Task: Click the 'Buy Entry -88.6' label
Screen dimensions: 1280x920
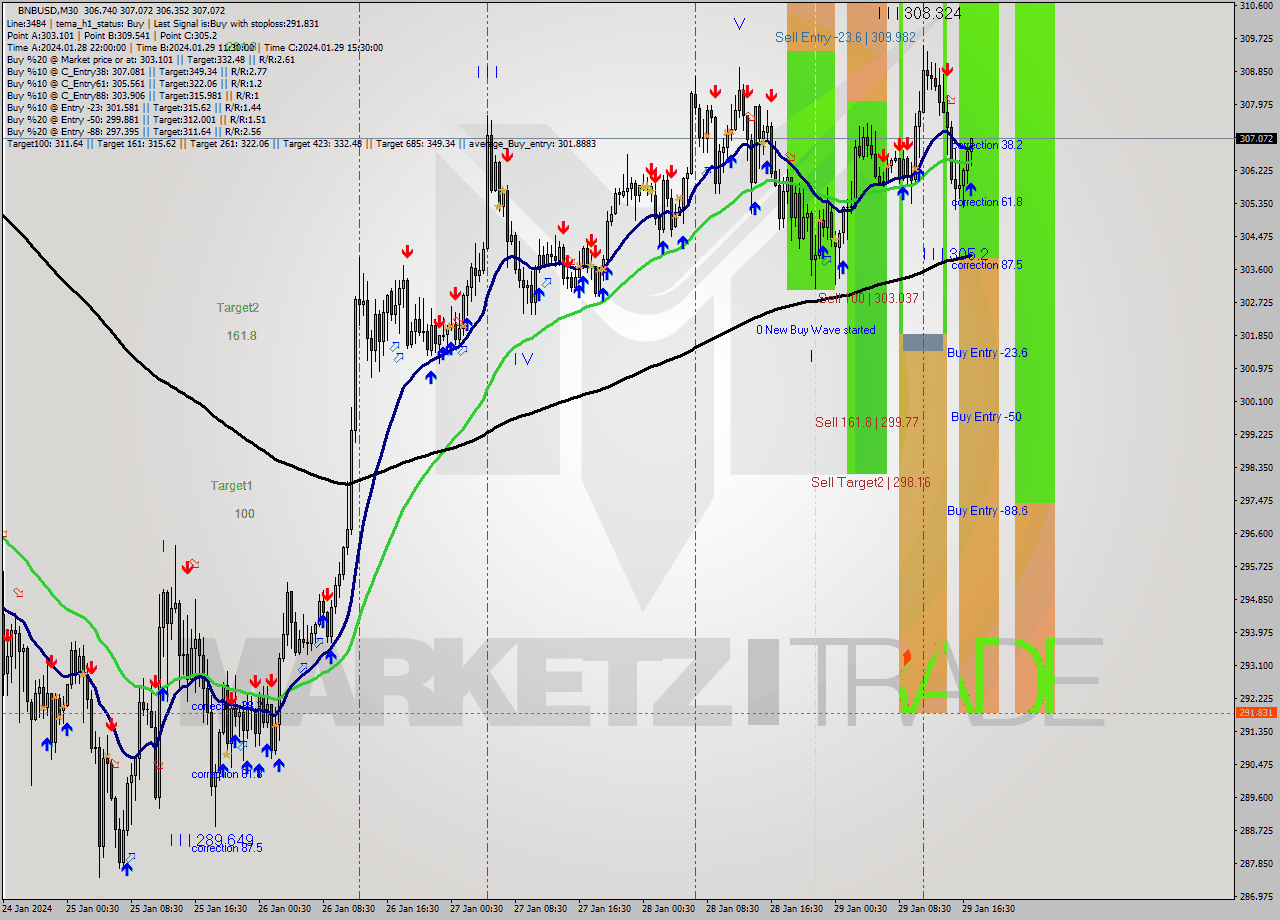Action: [987, 511]
